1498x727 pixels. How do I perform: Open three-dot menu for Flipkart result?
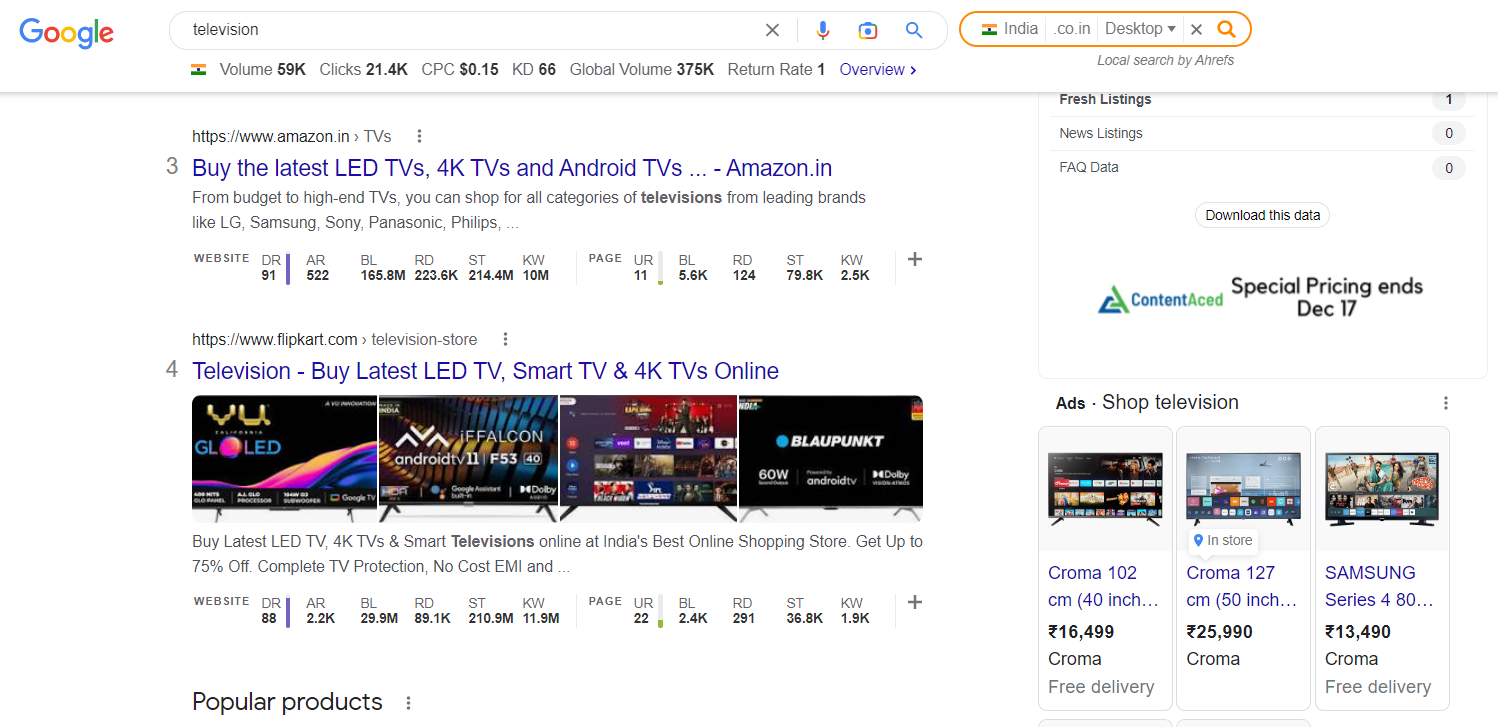[x=505, y=339]
